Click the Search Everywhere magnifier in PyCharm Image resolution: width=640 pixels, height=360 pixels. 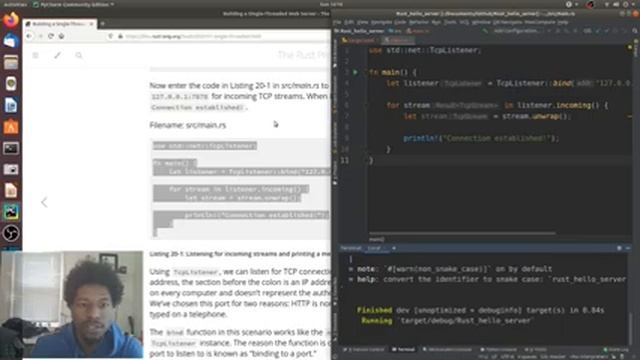[x=635, y=31]
